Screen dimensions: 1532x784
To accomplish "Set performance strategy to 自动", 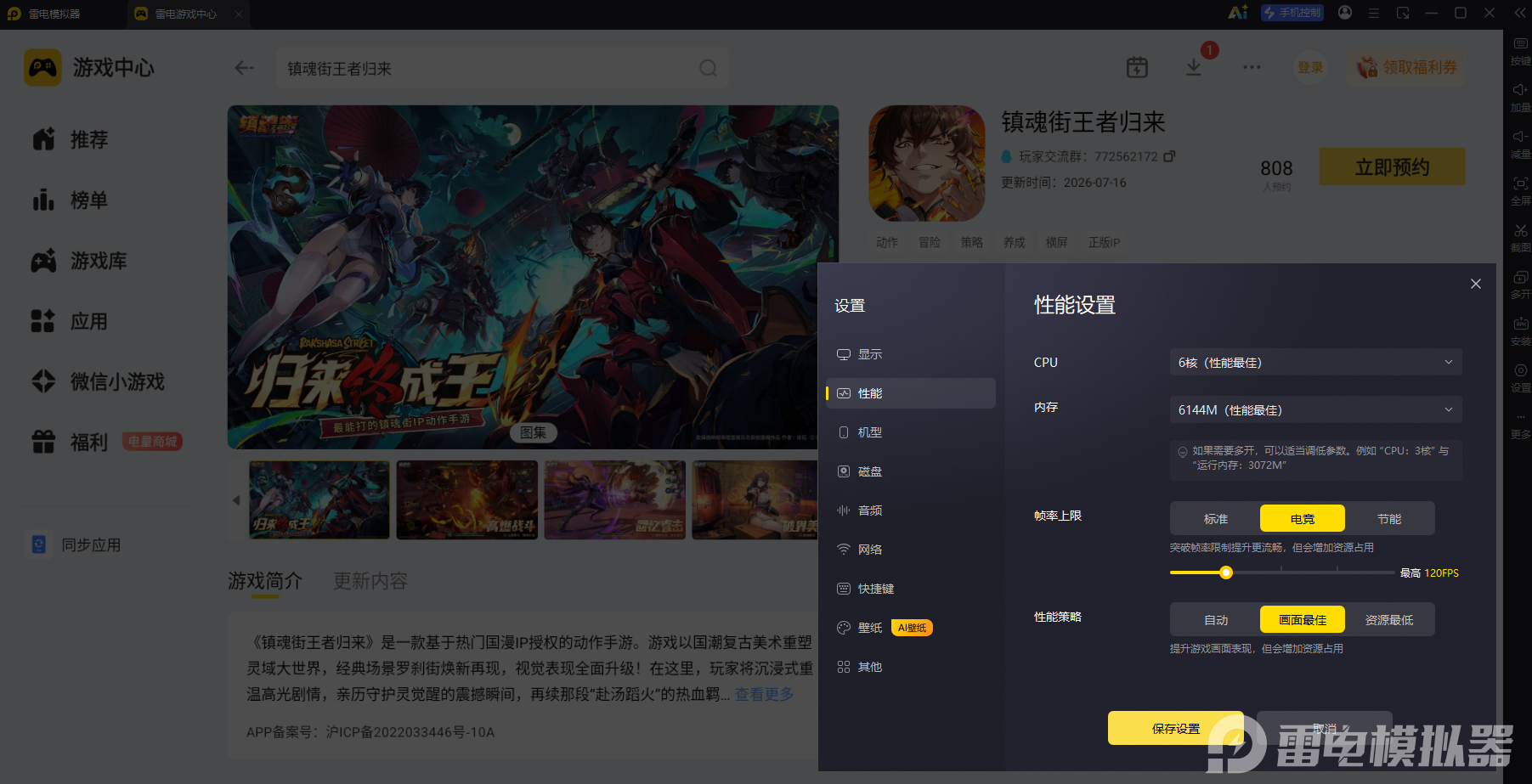I will 1216,619.
